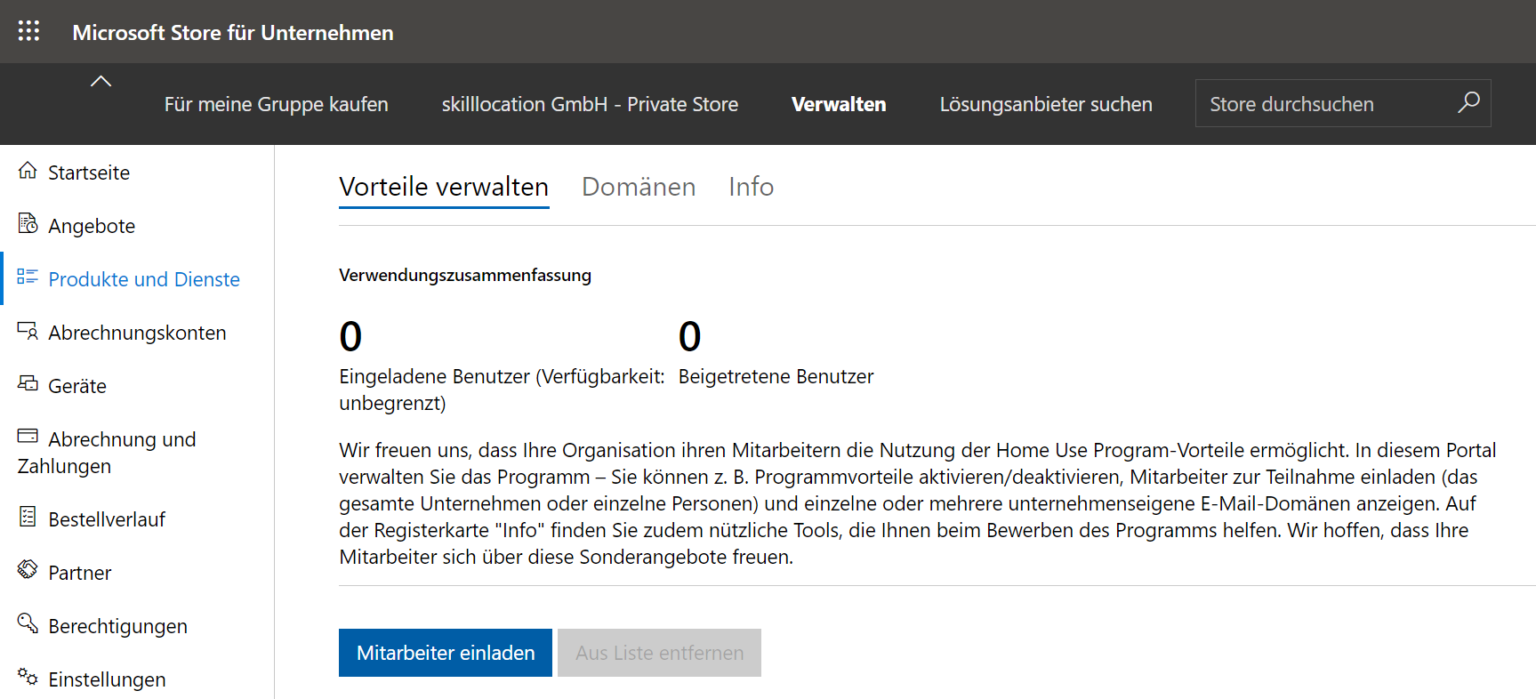Click the Produkte und Dienste list icon
Viewport: 1536px width, 699px height.
[28, 278]
